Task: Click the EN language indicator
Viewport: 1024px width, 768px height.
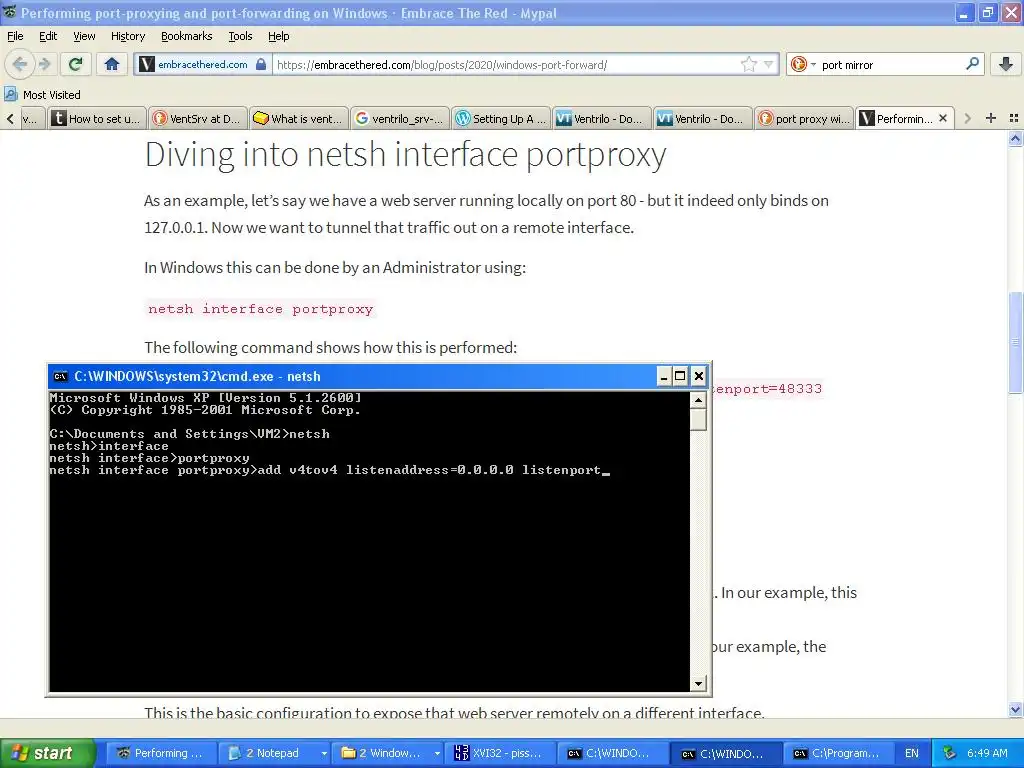Action: pos(912,753)
